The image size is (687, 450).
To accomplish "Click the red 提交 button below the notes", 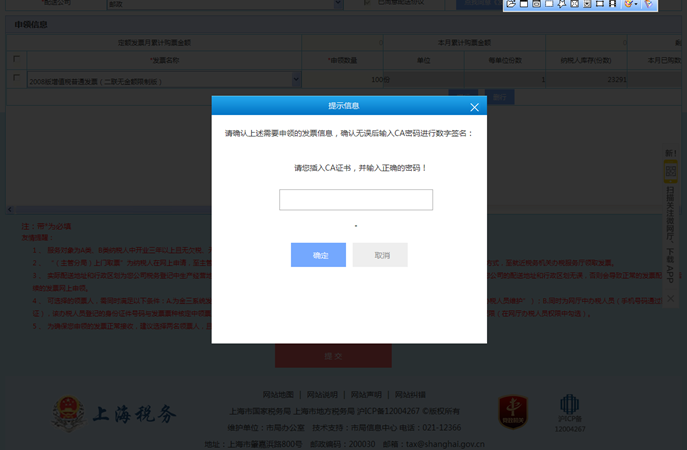I will pyautogui.click(x=333, y=356).
